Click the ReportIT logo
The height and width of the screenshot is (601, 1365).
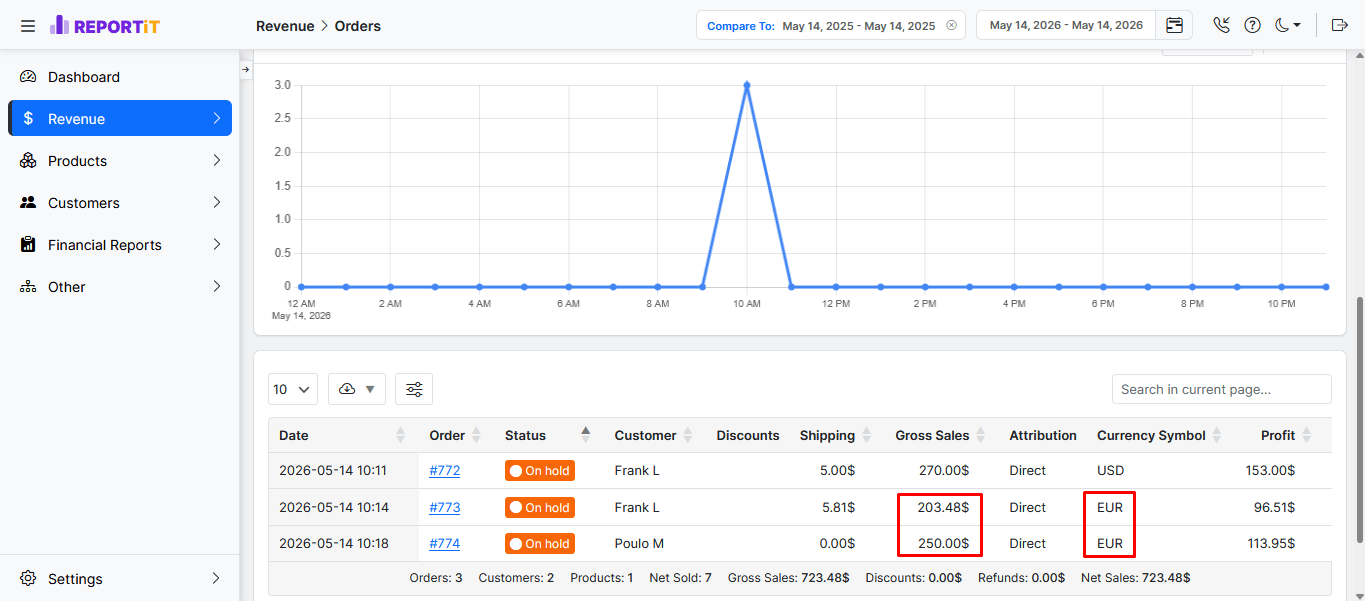104,26
